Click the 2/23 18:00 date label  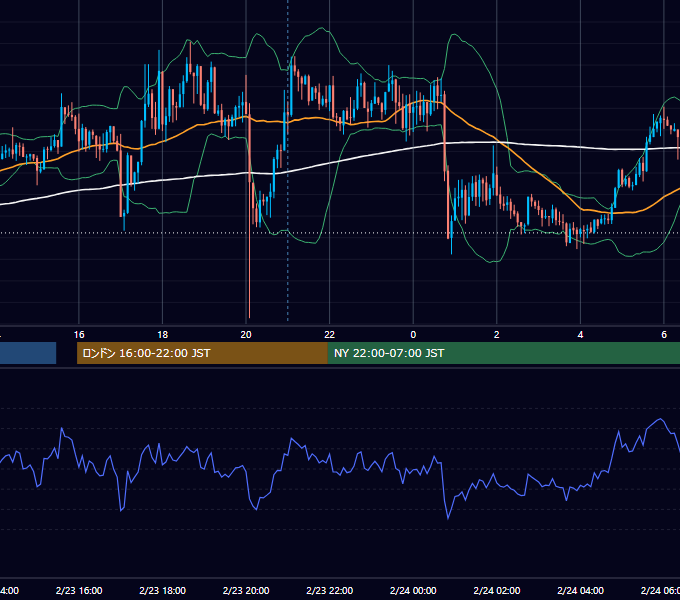tap(163, 590)
